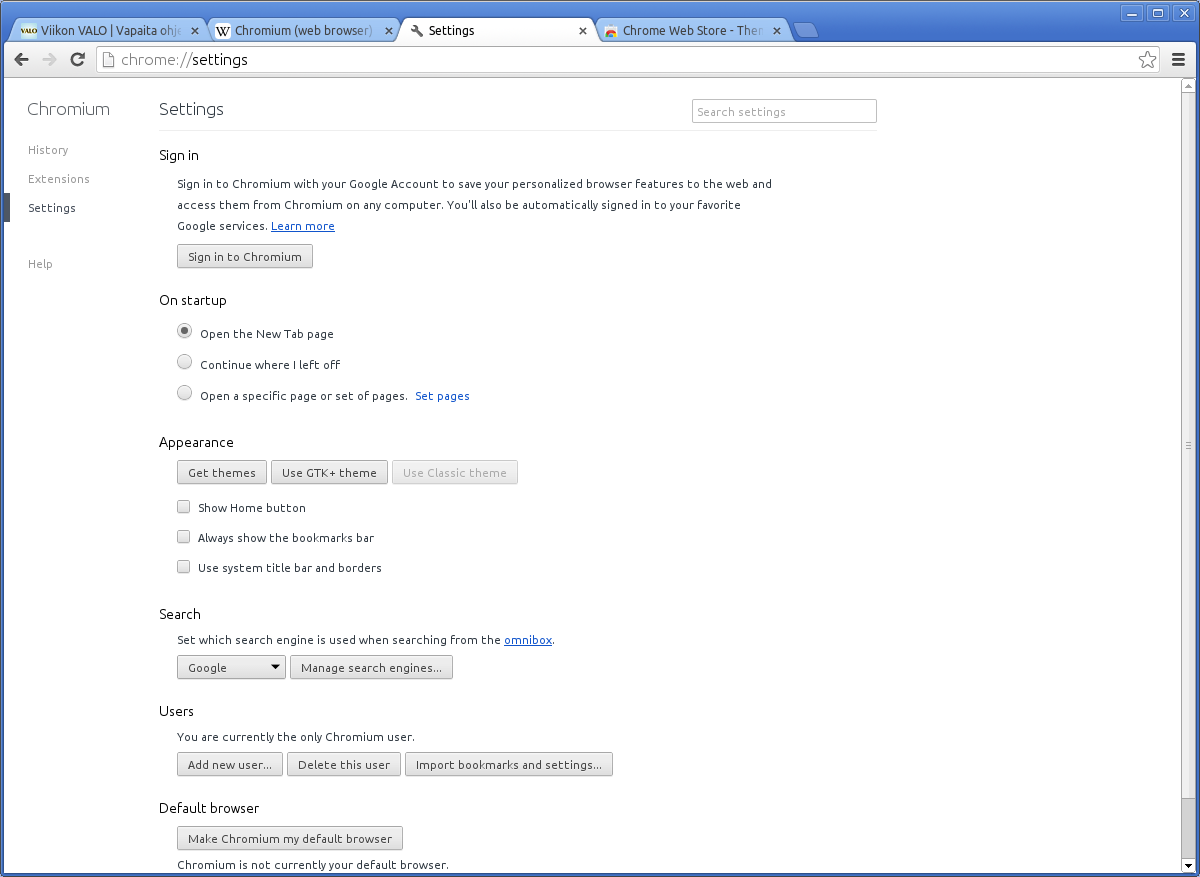Click Add new user button

pyautogui.click(x=230, y=764)
